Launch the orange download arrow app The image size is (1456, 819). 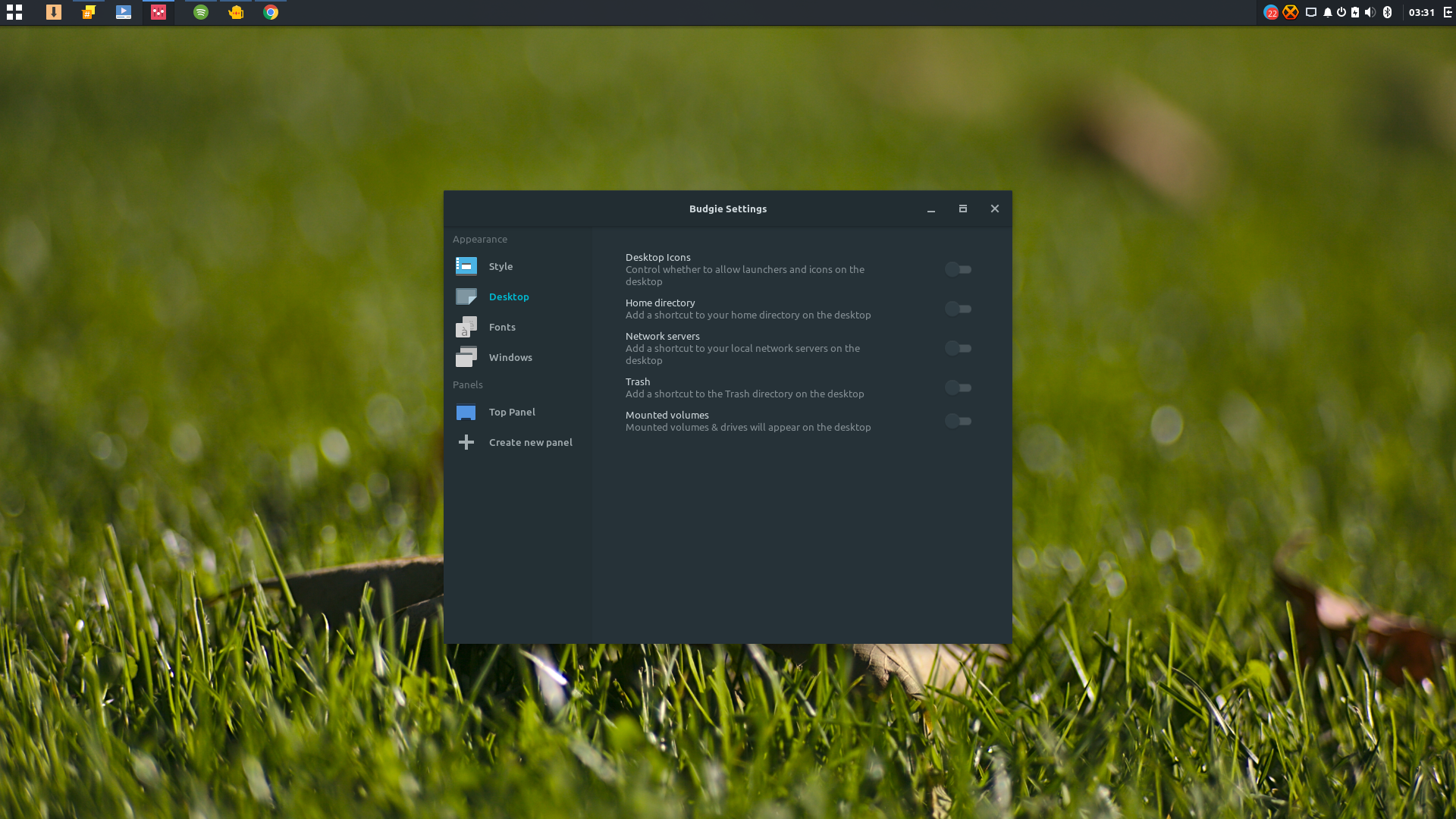coord(54,12)
